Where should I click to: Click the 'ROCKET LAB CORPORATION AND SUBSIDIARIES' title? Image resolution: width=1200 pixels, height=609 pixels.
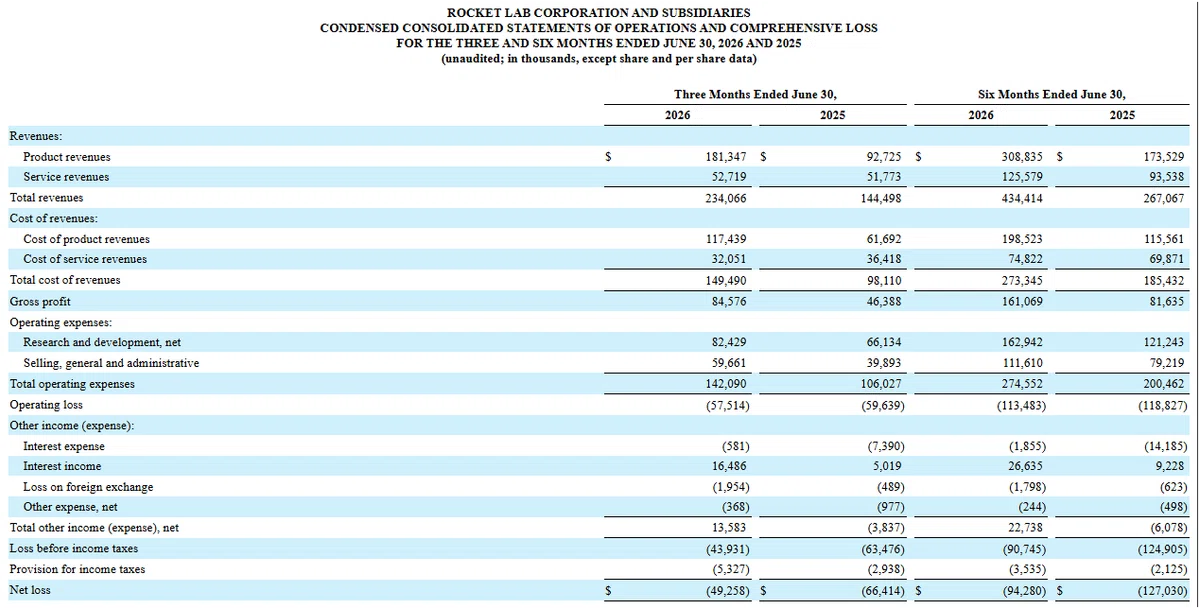598,12
